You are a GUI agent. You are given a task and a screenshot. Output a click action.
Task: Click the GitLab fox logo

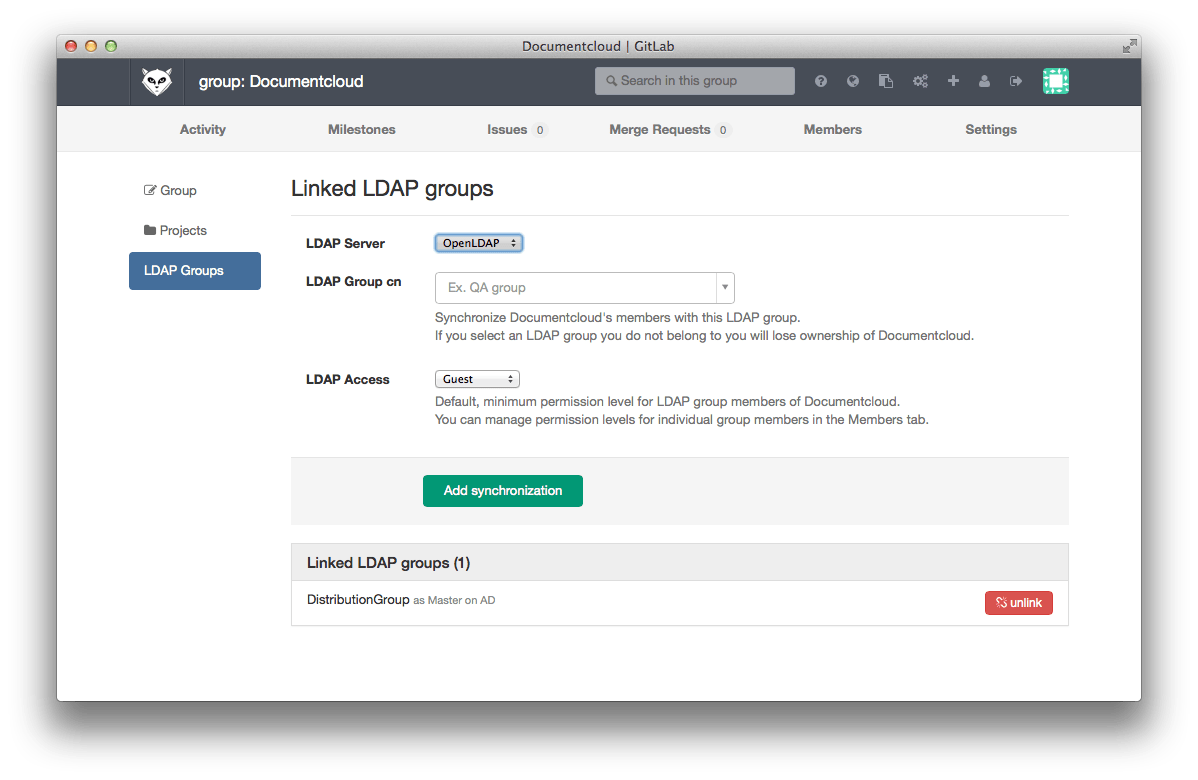point(157,81)
